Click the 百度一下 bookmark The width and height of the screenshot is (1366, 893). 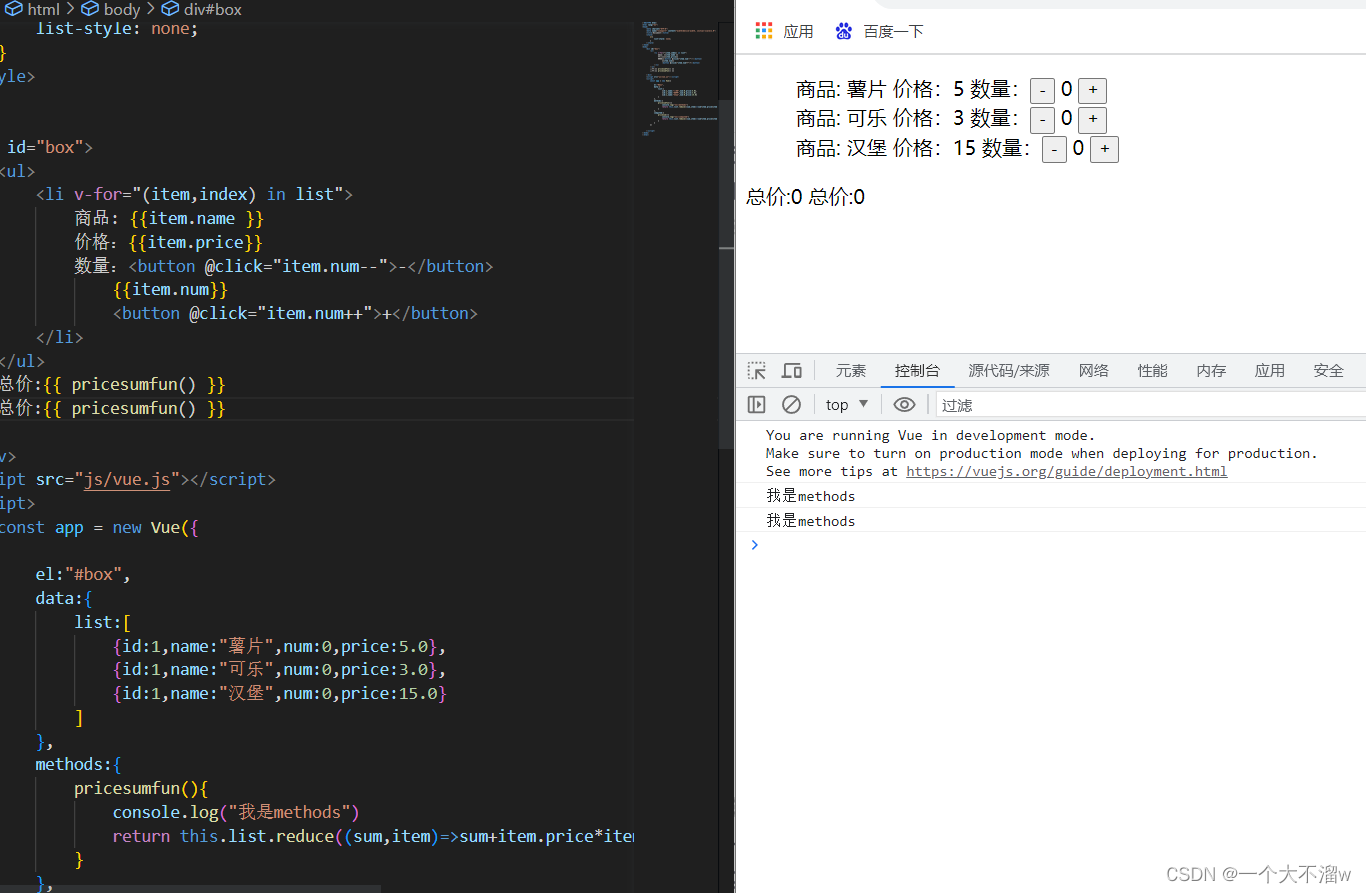point(893,31)
